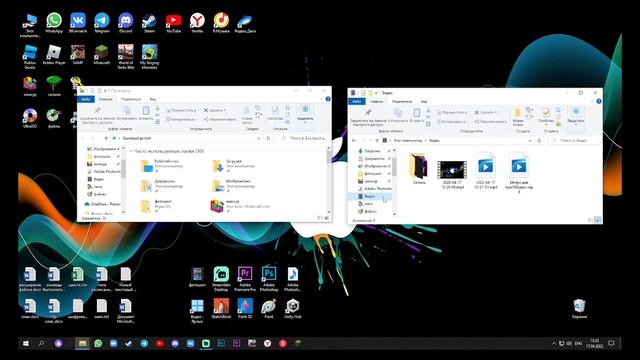Select the Roblox Studio desktop icon
Viewport: 640px width, 360px height.
[30, 57]
